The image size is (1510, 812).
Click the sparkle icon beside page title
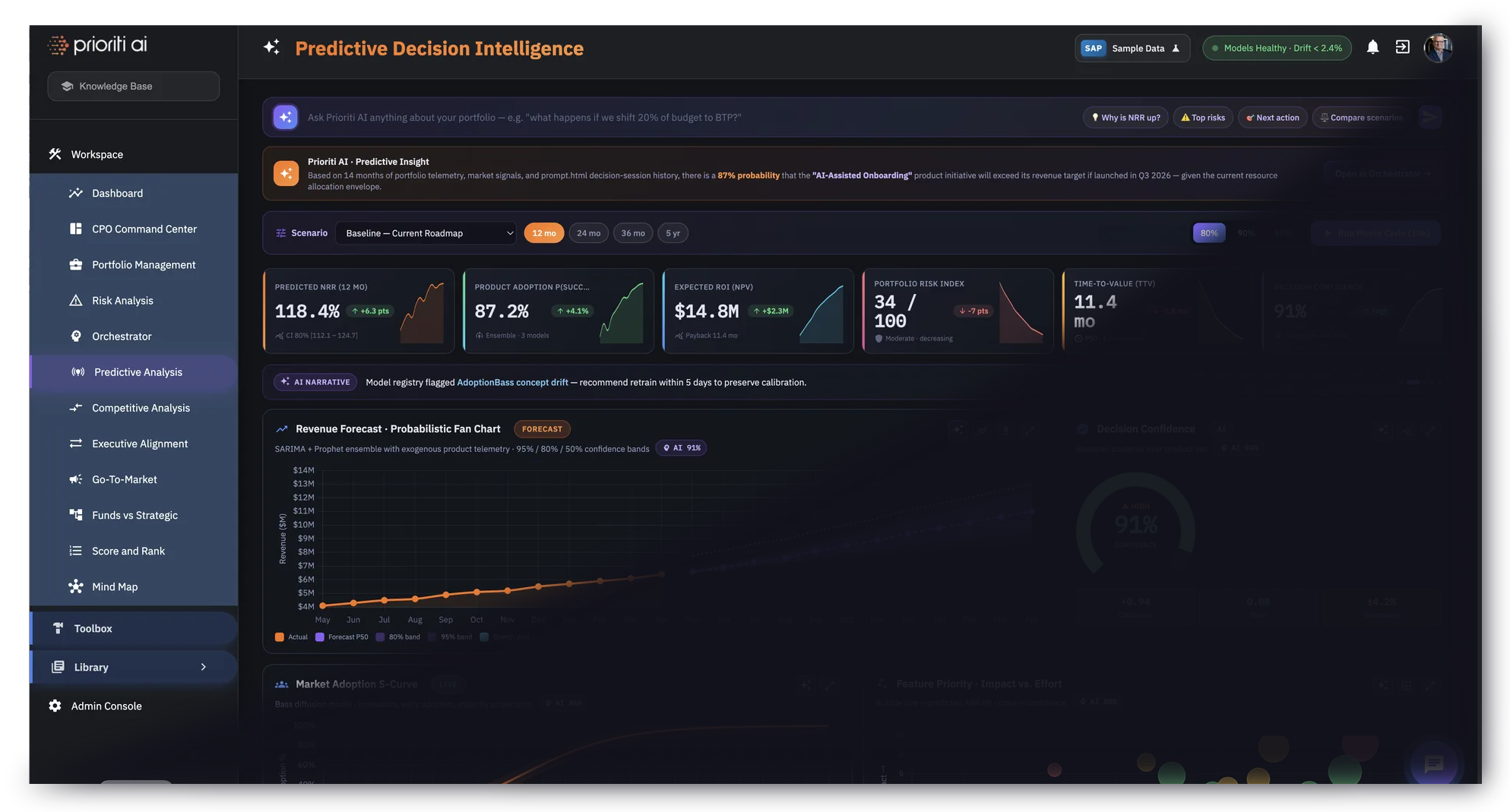271,48
